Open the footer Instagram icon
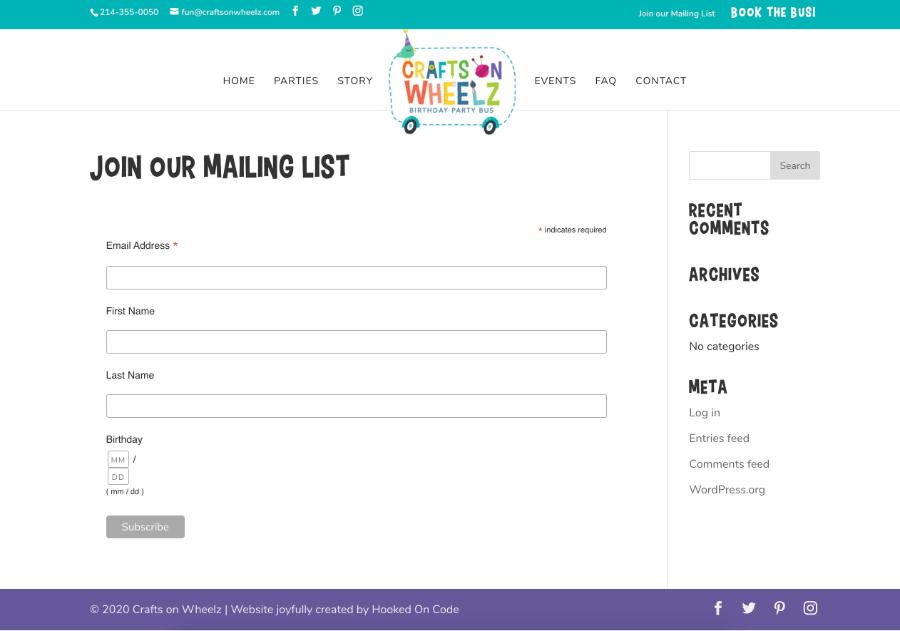Image resolution: width=900 pixels, height=631 pixels. click(810, 608)
